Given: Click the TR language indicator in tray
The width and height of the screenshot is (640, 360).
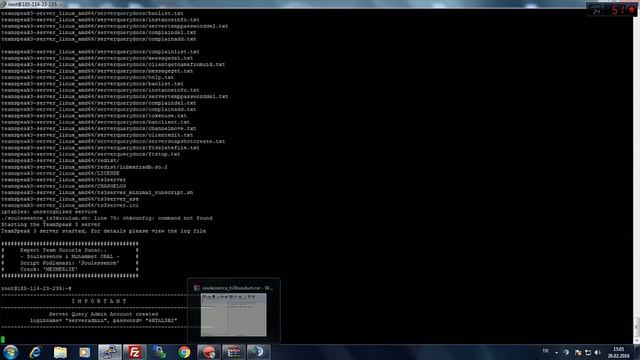Looking at the screenshot, I should (x=545, y=351).
